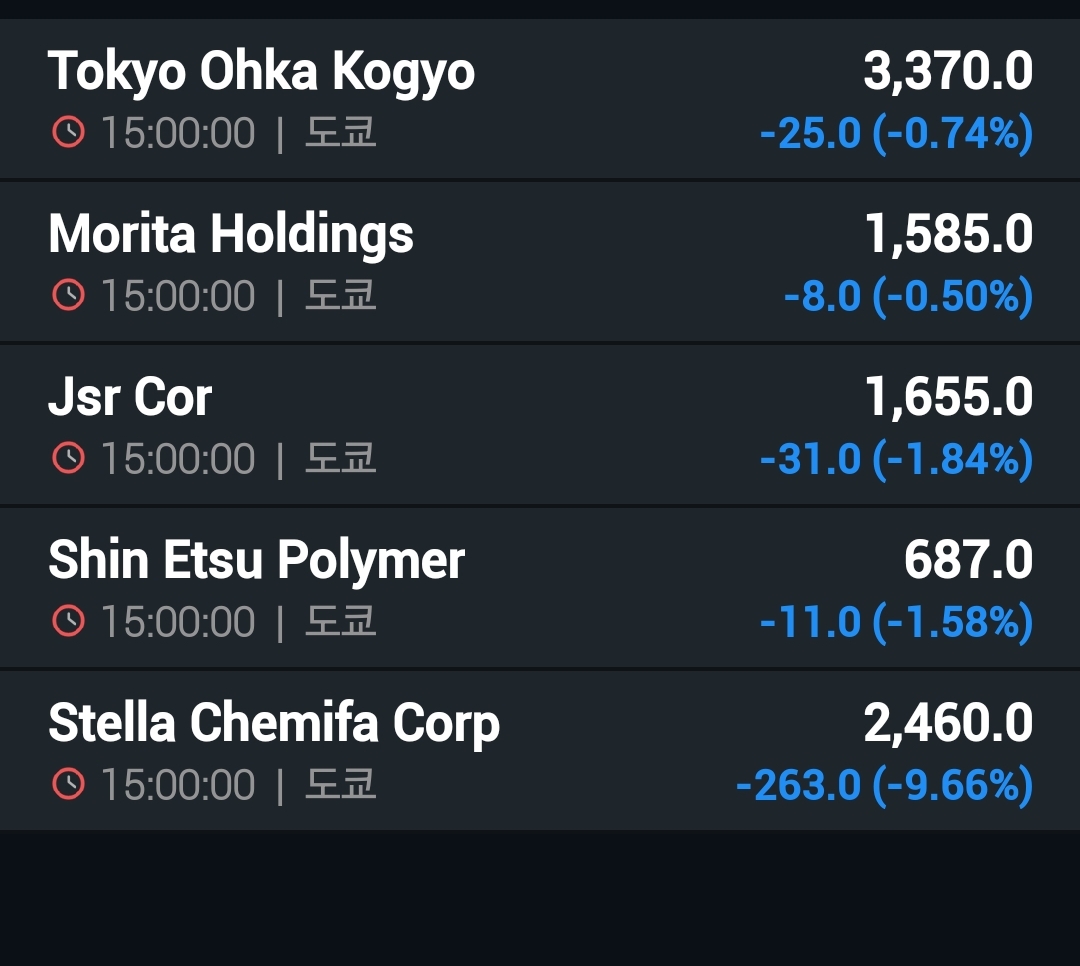Screen dimensions: 1080x966
Task: Click the -11.0 (-1.58%) change value
Action: pyautogui.click(x=896, y=623)
